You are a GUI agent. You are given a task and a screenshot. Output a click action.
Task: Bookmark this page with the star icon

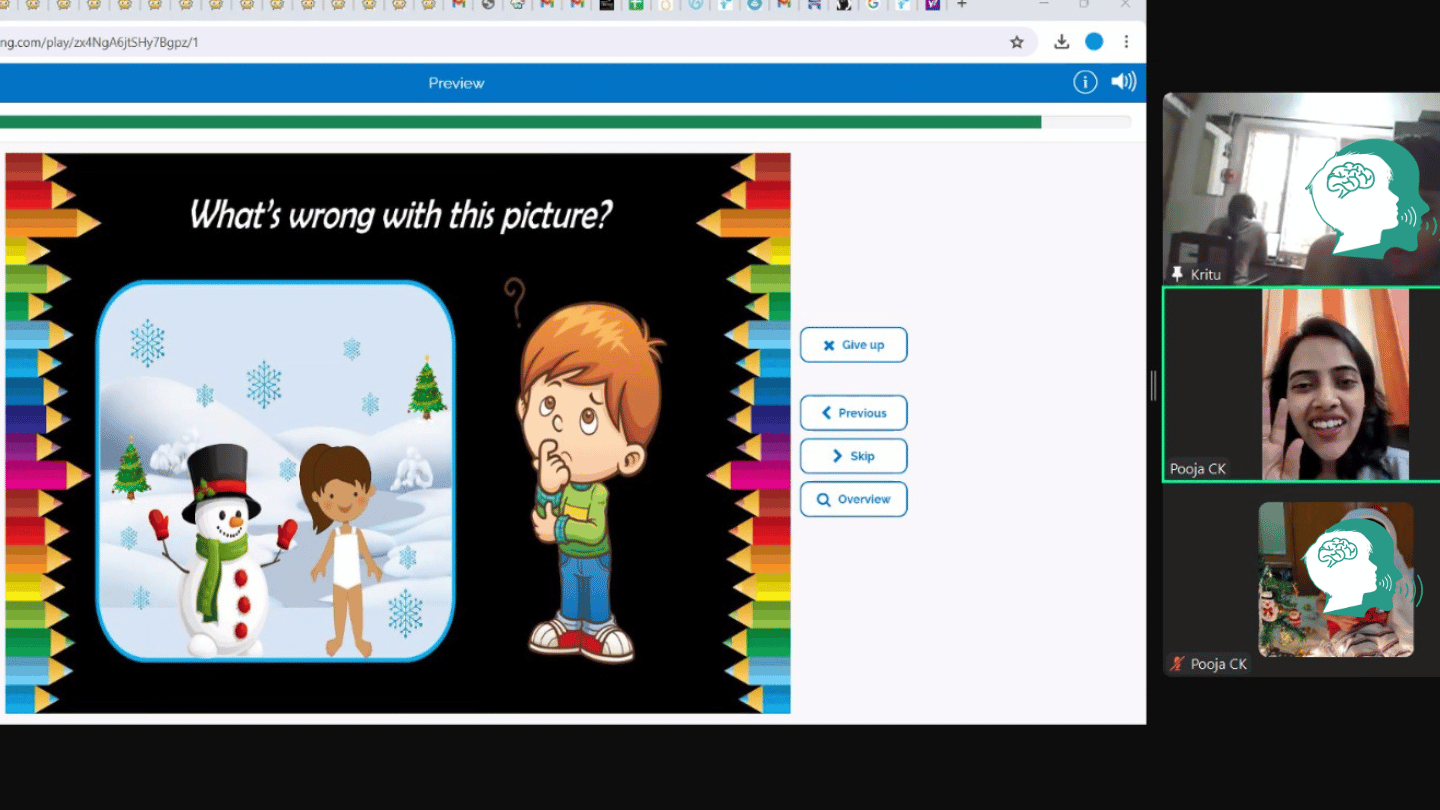coord(1017,42)
